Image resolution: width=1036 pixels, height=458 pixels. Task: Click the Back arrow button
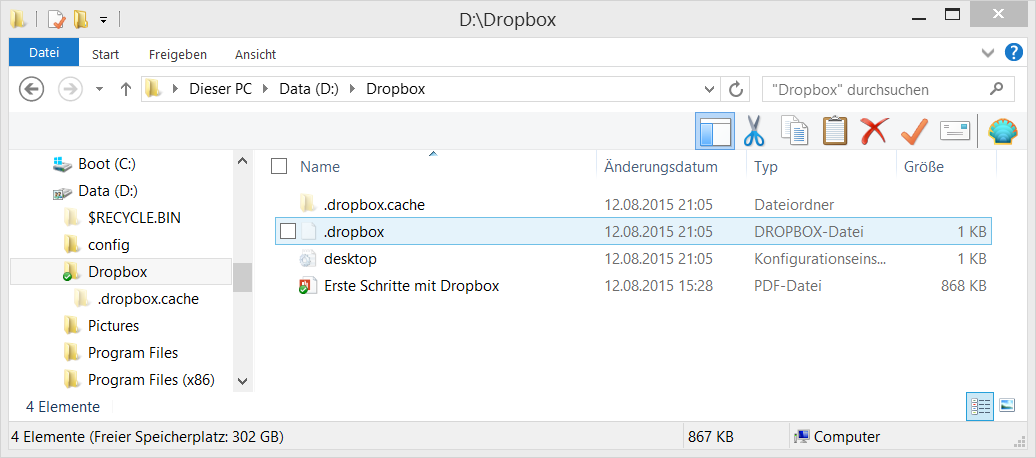pos(31,89)
